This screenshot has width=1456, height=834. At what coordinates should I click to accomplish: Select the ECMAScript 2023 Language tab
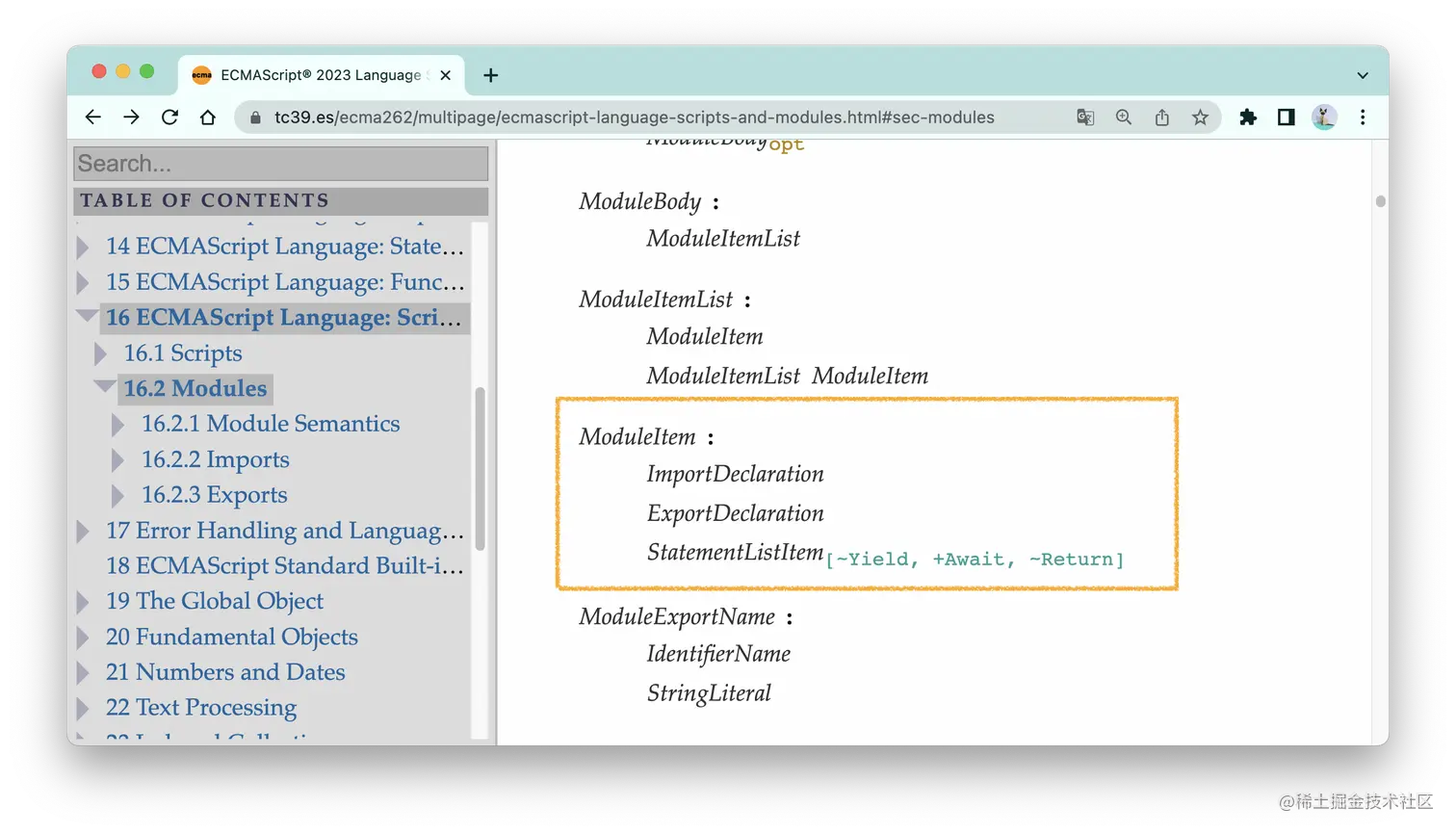pos(322,75)
